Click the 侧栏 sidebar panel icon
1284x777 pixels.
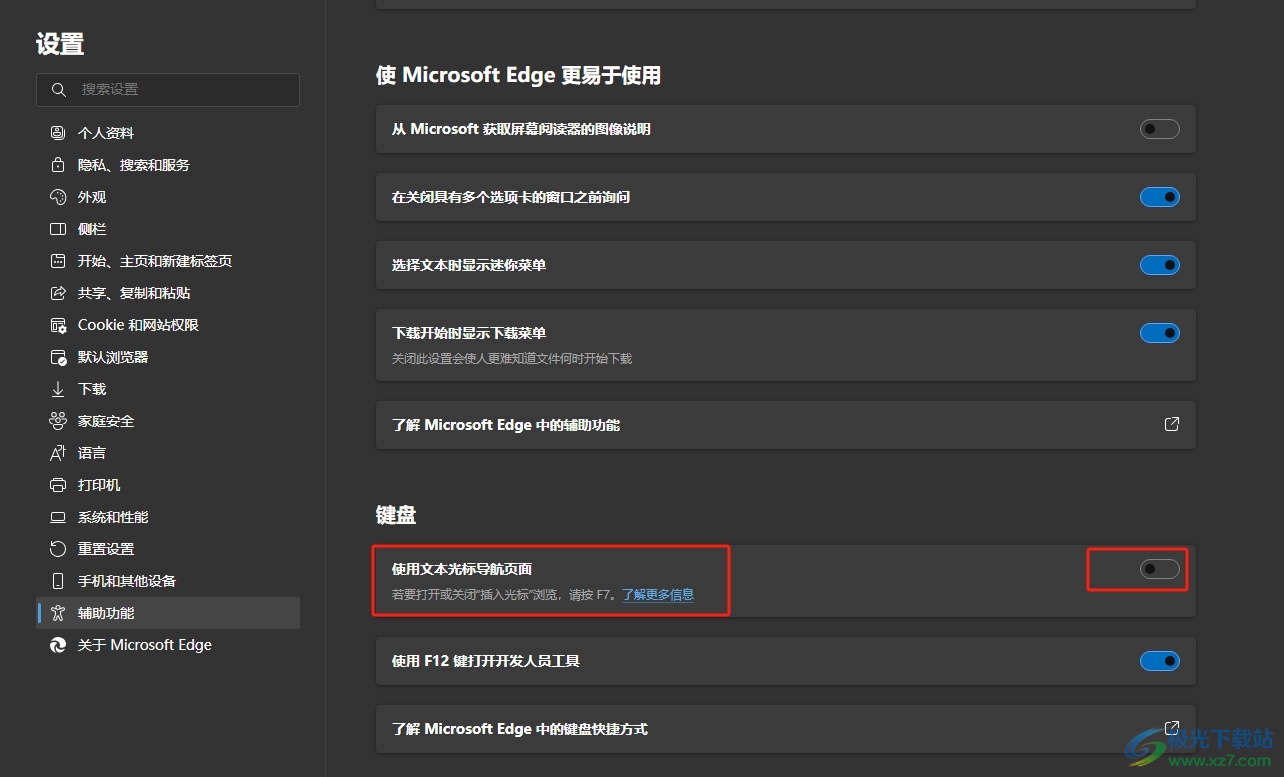tap(58, 229)
